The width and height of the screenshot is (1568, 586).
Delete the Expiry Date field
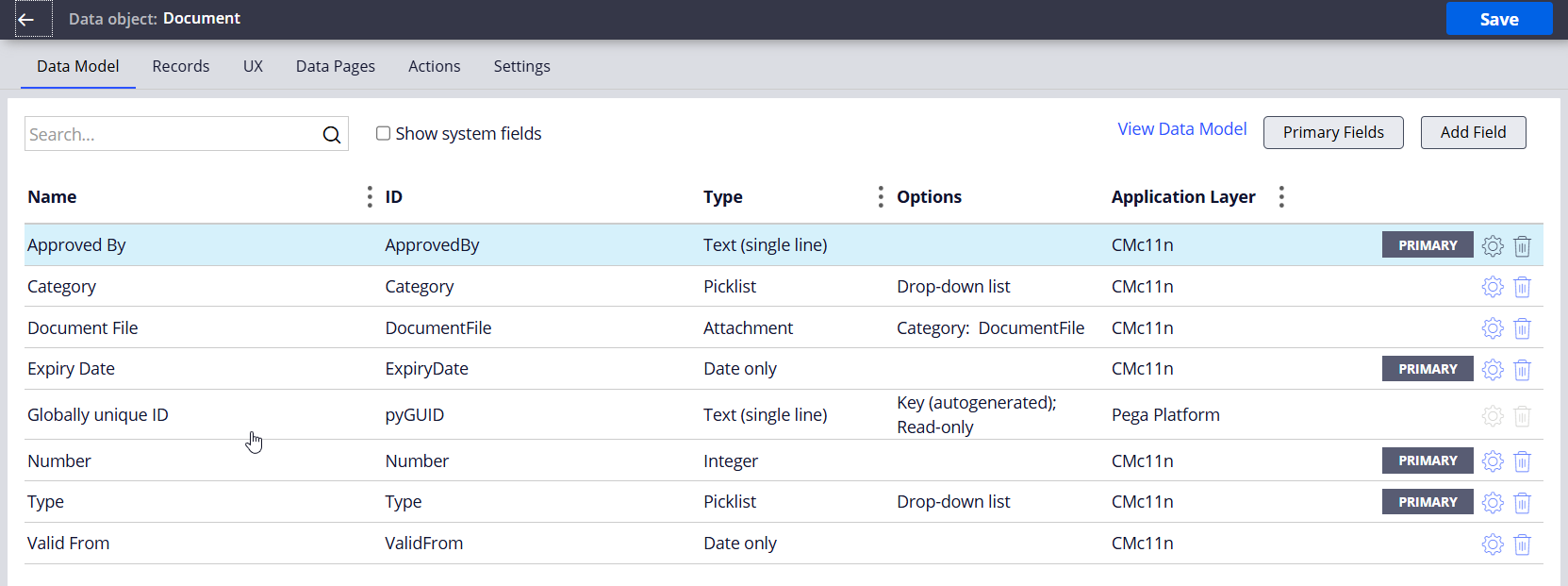tap(1522, 370)
